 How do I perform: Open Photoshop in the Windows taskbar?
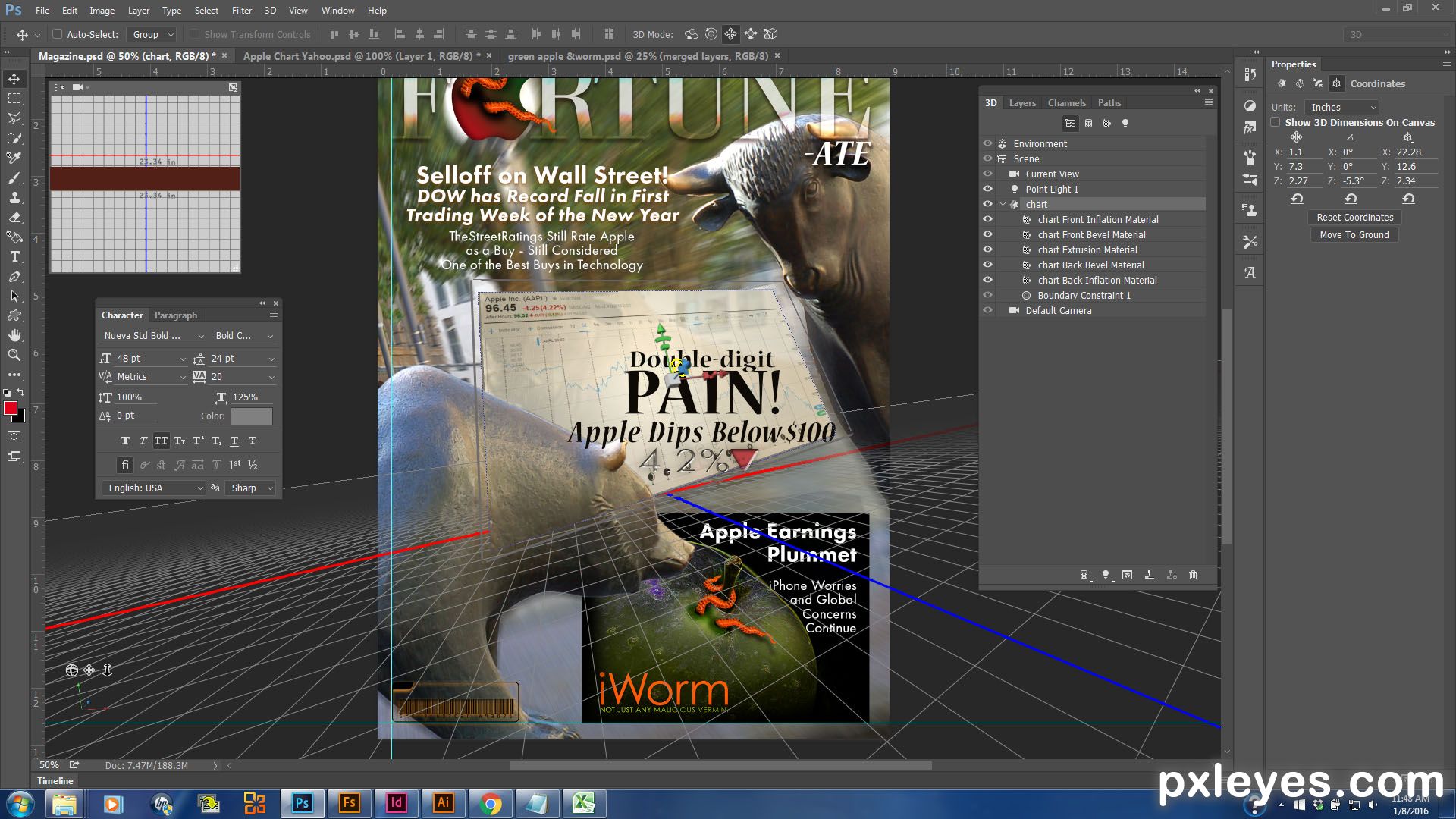(302, 803)
